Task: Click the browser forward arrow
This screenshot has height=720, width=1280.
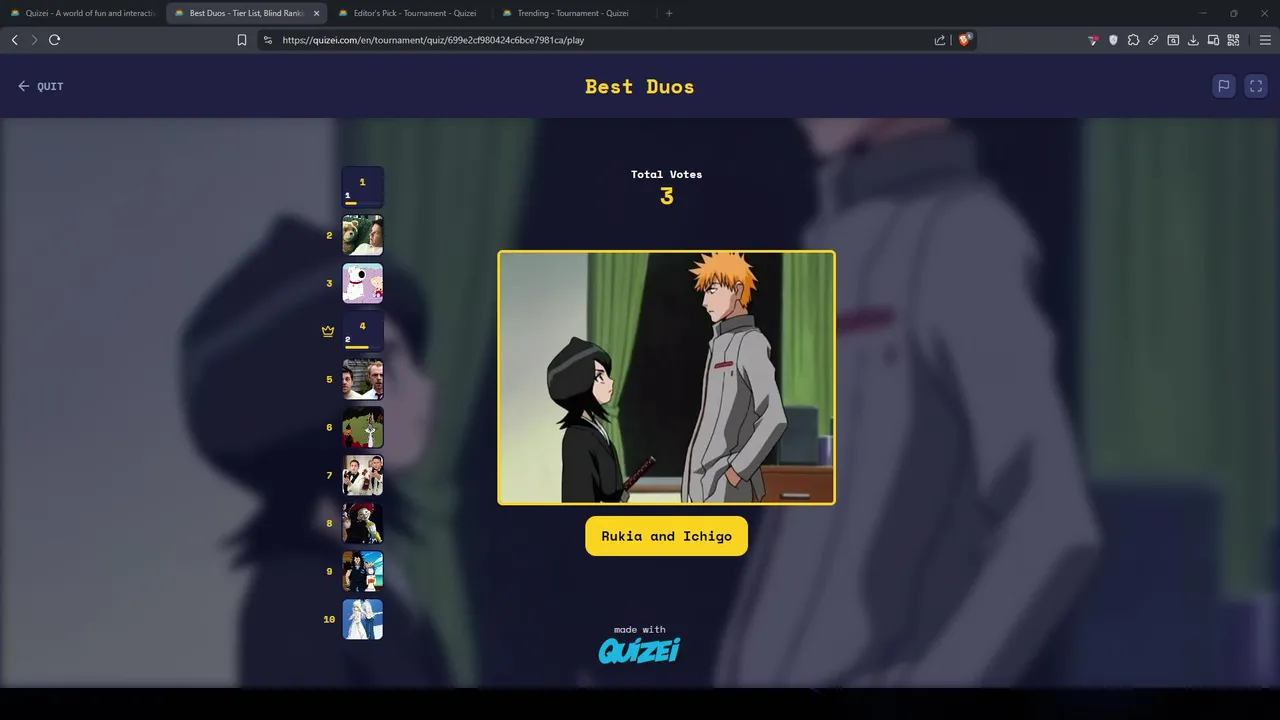Action: pos(34,40)
